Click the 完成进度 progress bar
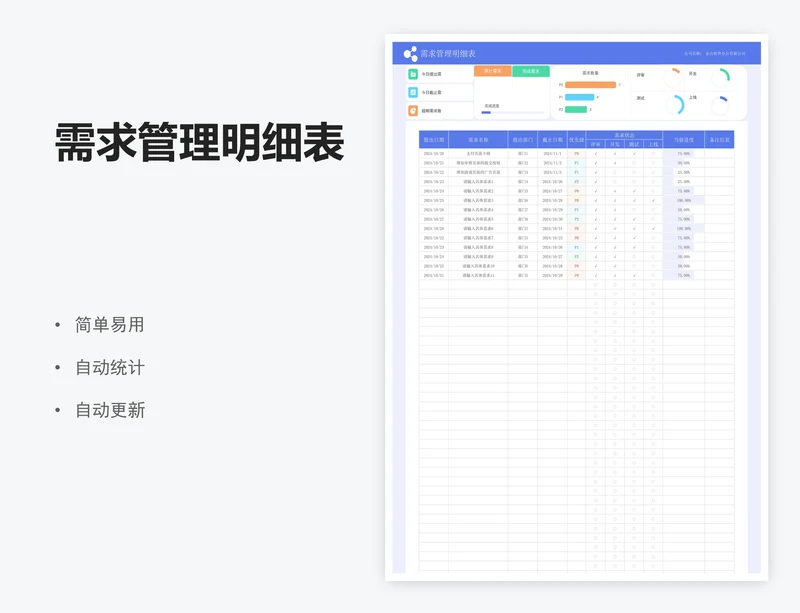 tap(512, 112)
